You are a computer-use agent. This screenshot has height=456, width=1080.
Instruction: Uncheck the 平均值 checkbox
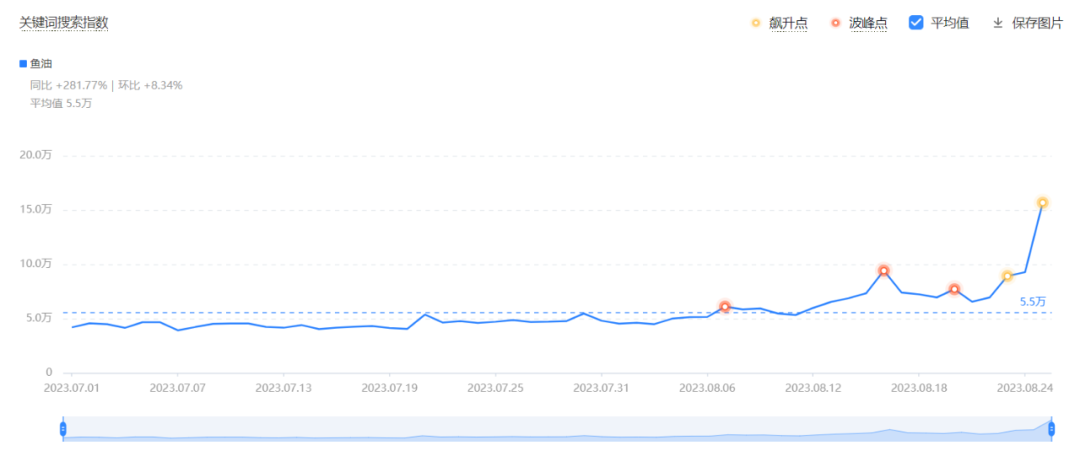tap(916, 23)
